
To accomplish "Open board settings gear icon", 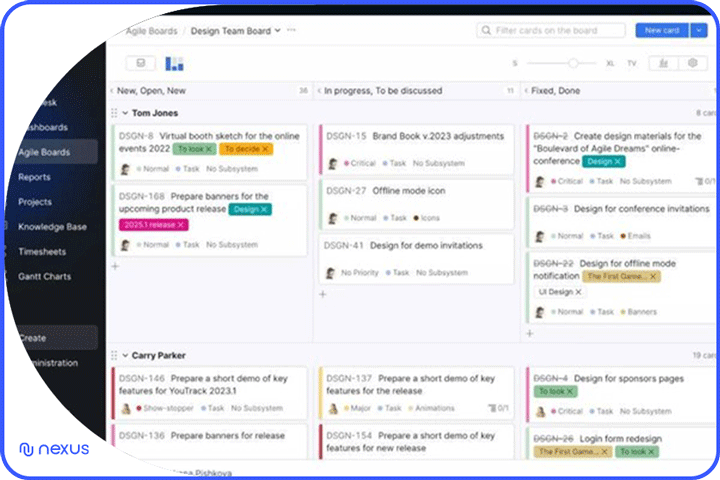I will point(692,63).
